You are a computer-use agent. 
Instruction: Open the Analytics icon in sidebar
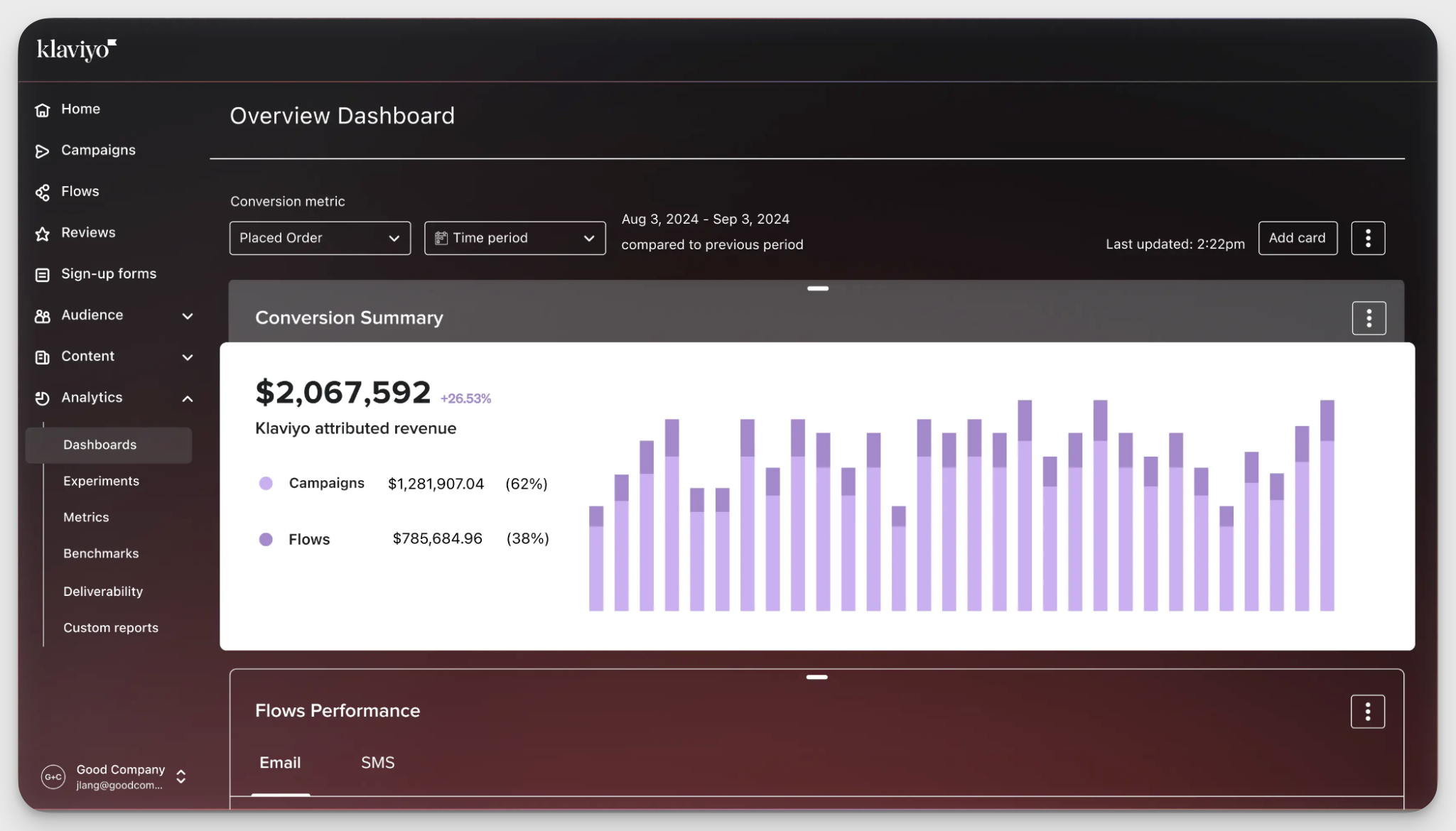tap(42, 398)
